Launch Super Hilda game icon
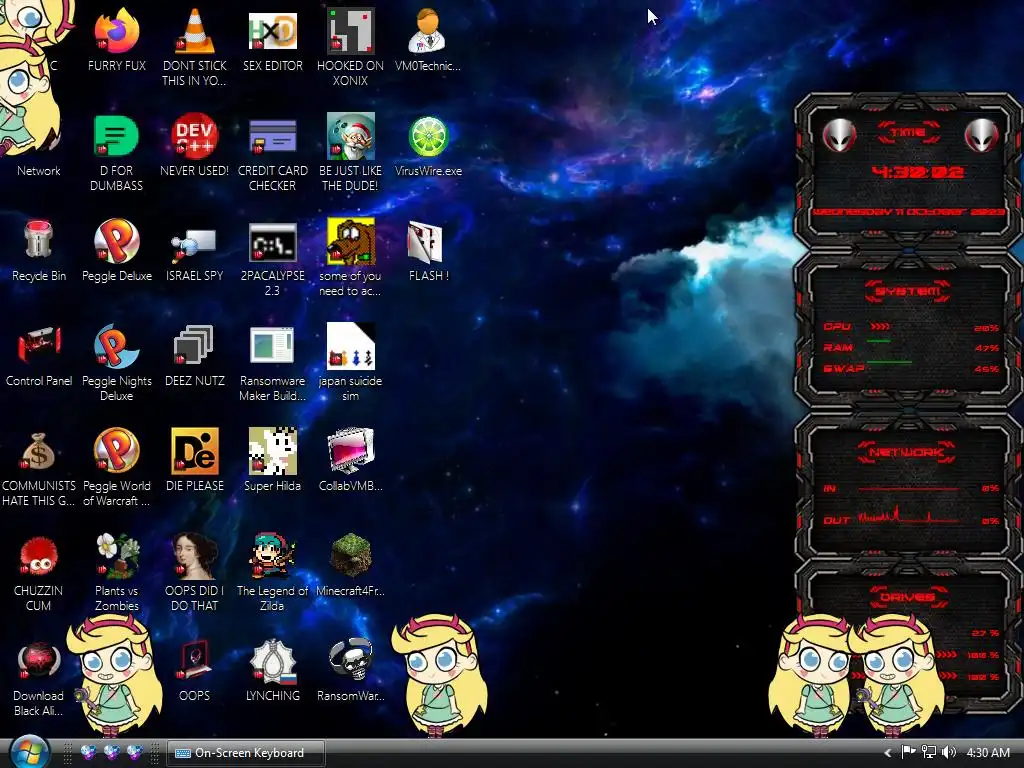The width and height of the screenshot is (1024, 768). coord(272,451)
